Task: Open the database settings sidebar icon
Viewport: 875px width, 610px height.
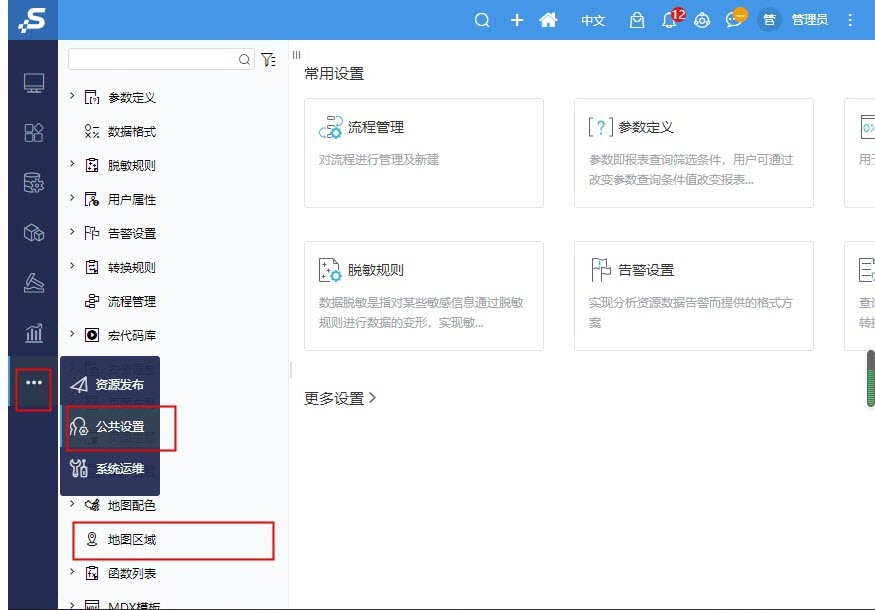Action: 33,182
